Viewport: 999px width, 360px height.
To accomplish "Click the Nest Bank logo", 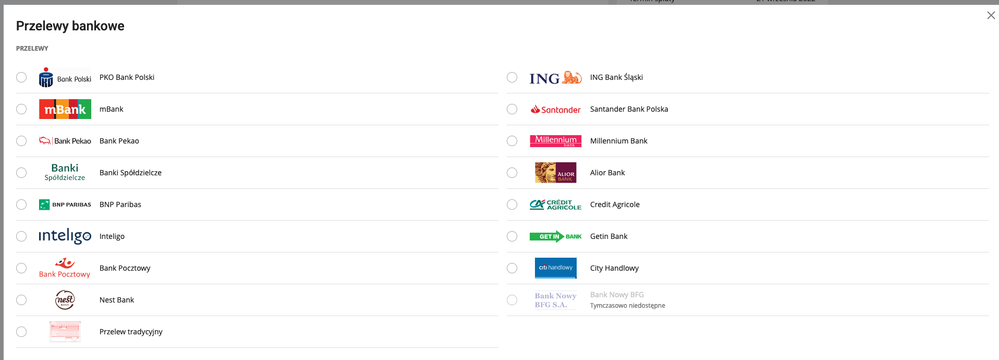I will coord(65,300).
